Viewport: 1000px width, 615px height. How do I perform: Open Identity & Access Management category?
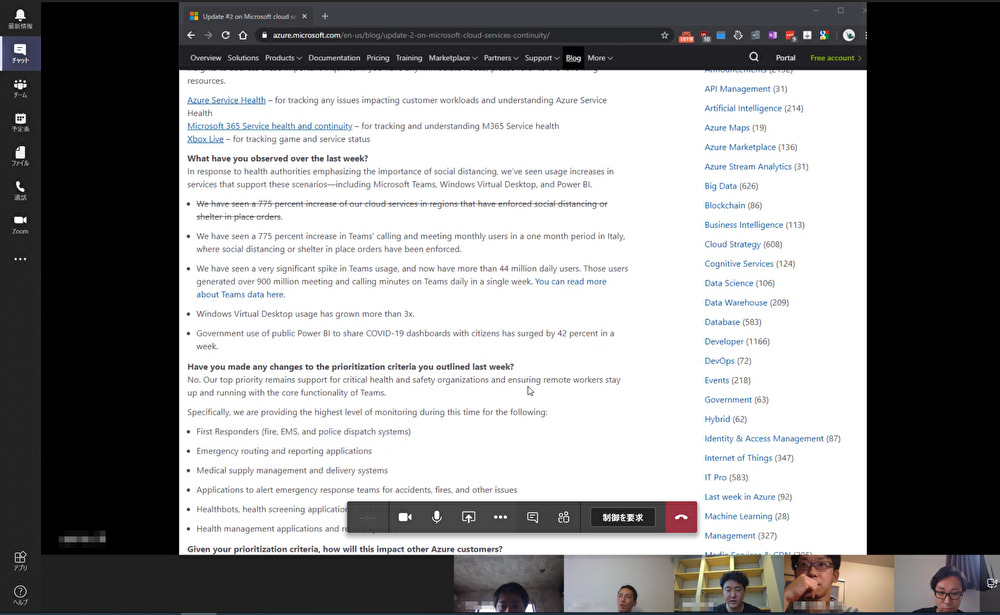pos(764,439)
